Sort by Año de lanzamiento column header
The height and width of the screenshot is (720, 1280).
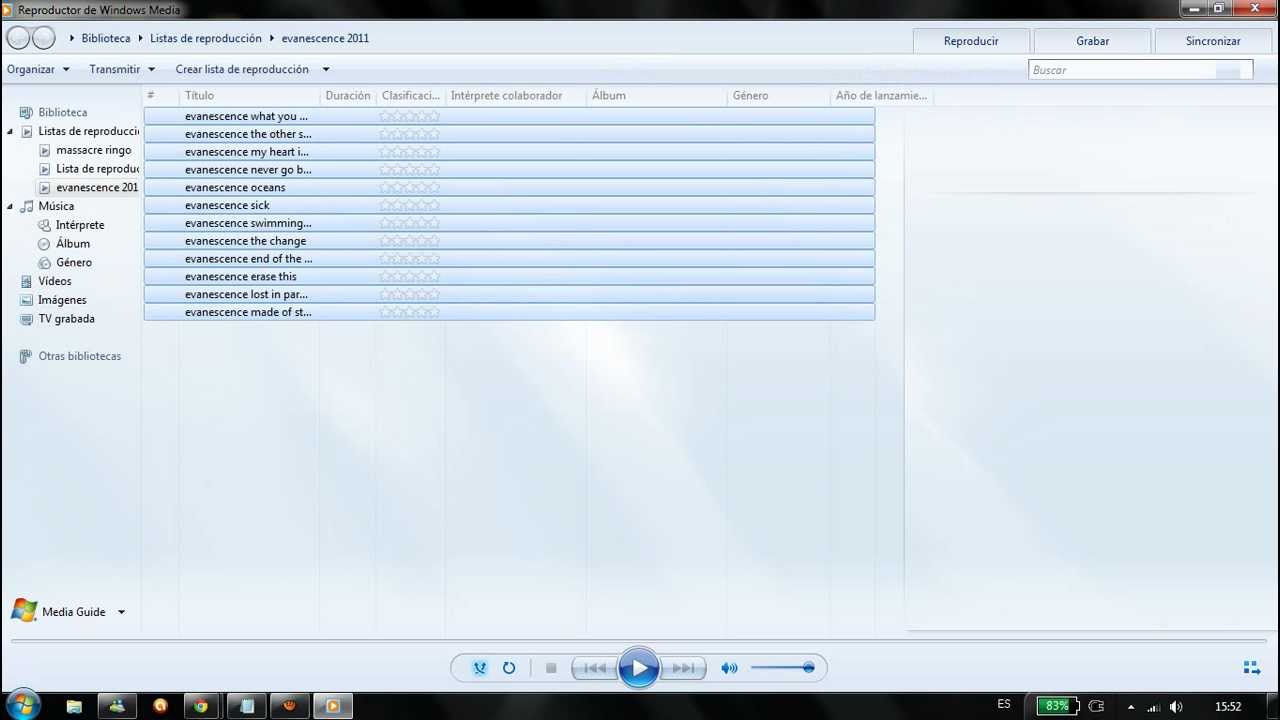pyautogui.click(x=881, y=95)
